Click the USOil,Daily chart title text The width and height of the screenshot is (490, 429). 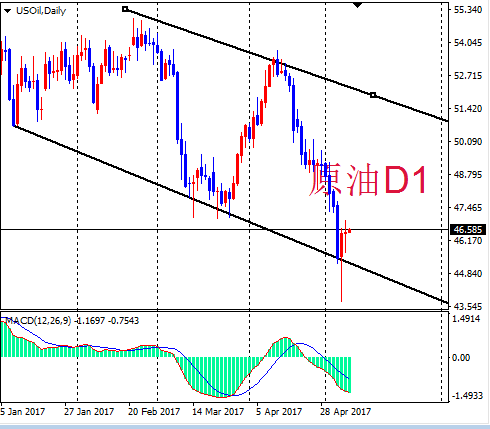click(x=41, y=11)
